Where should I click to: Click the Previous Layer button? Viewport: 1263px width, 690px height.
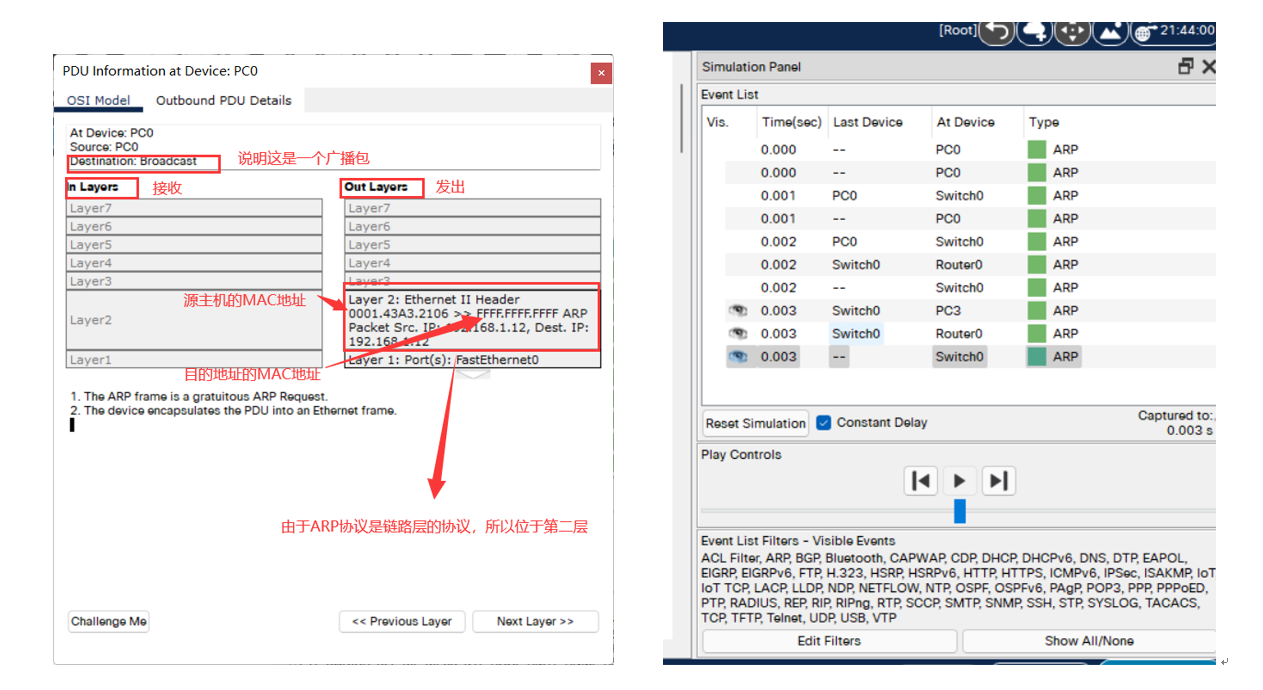pos(402,621)
